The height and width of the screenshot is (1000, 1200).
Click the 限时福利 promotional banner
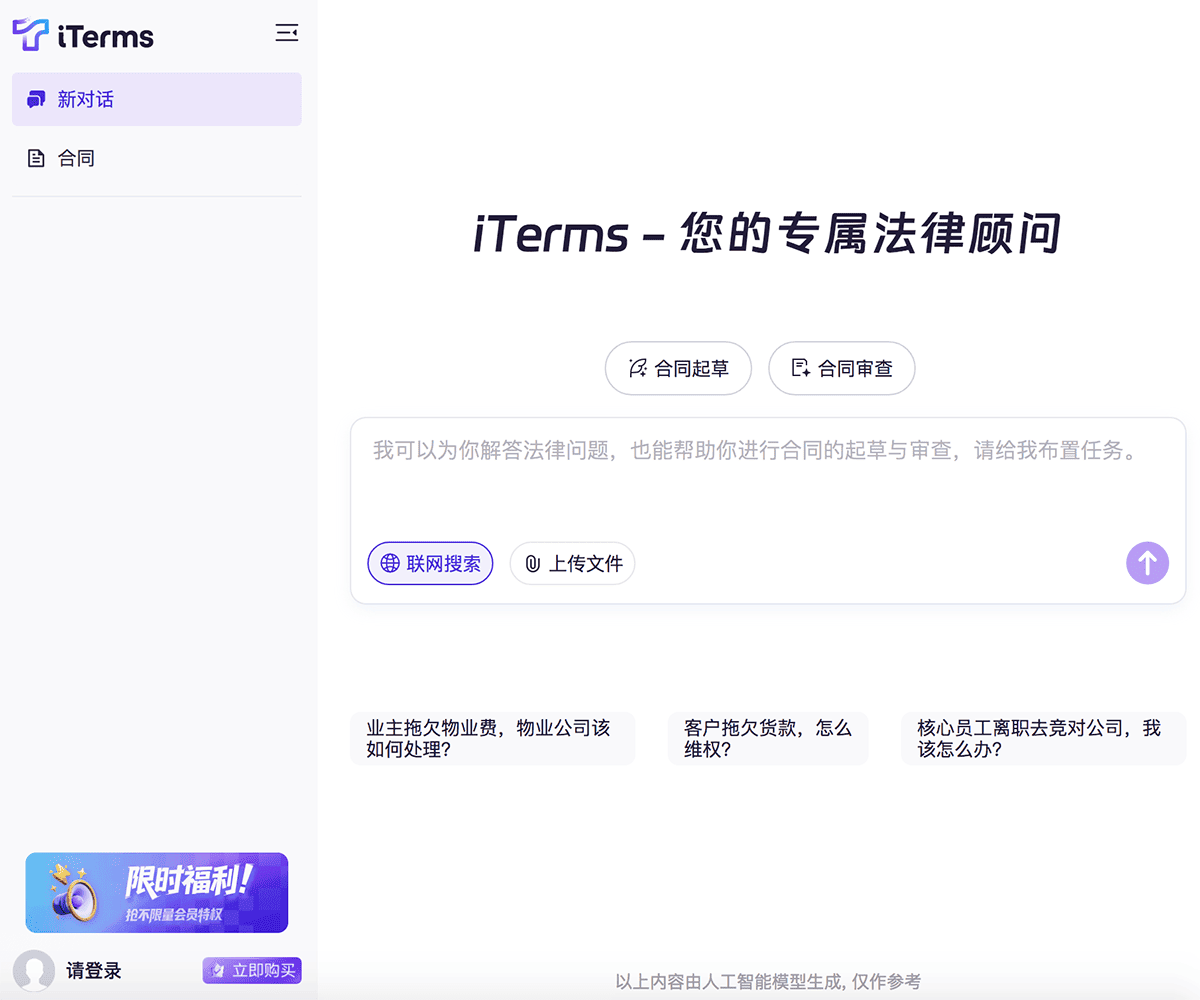157,892
